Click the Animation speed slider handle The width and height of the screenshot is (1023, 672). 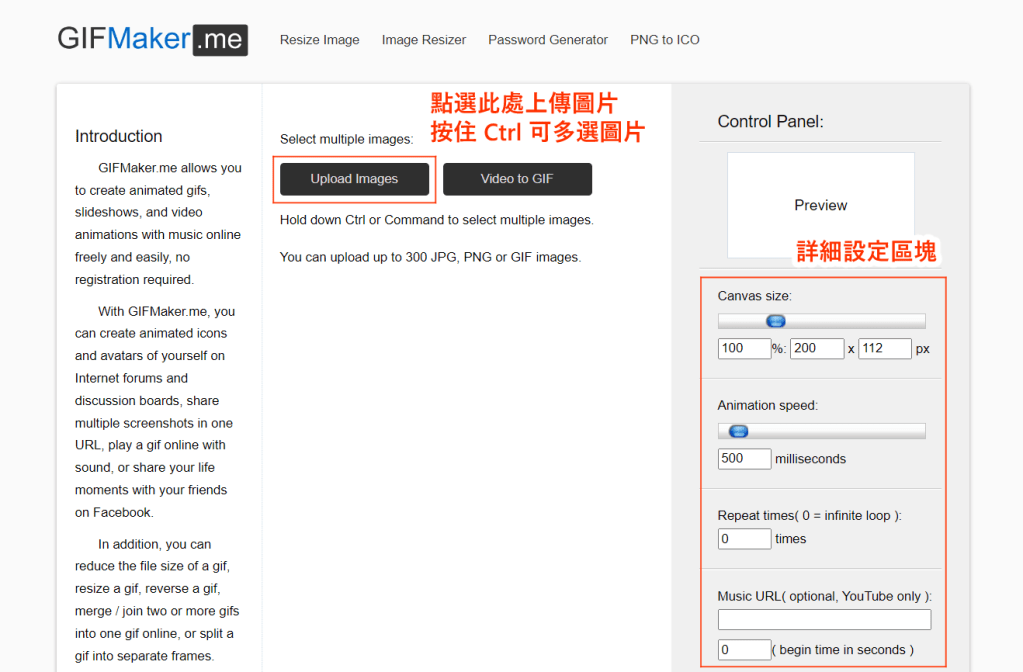click(738, 431)
